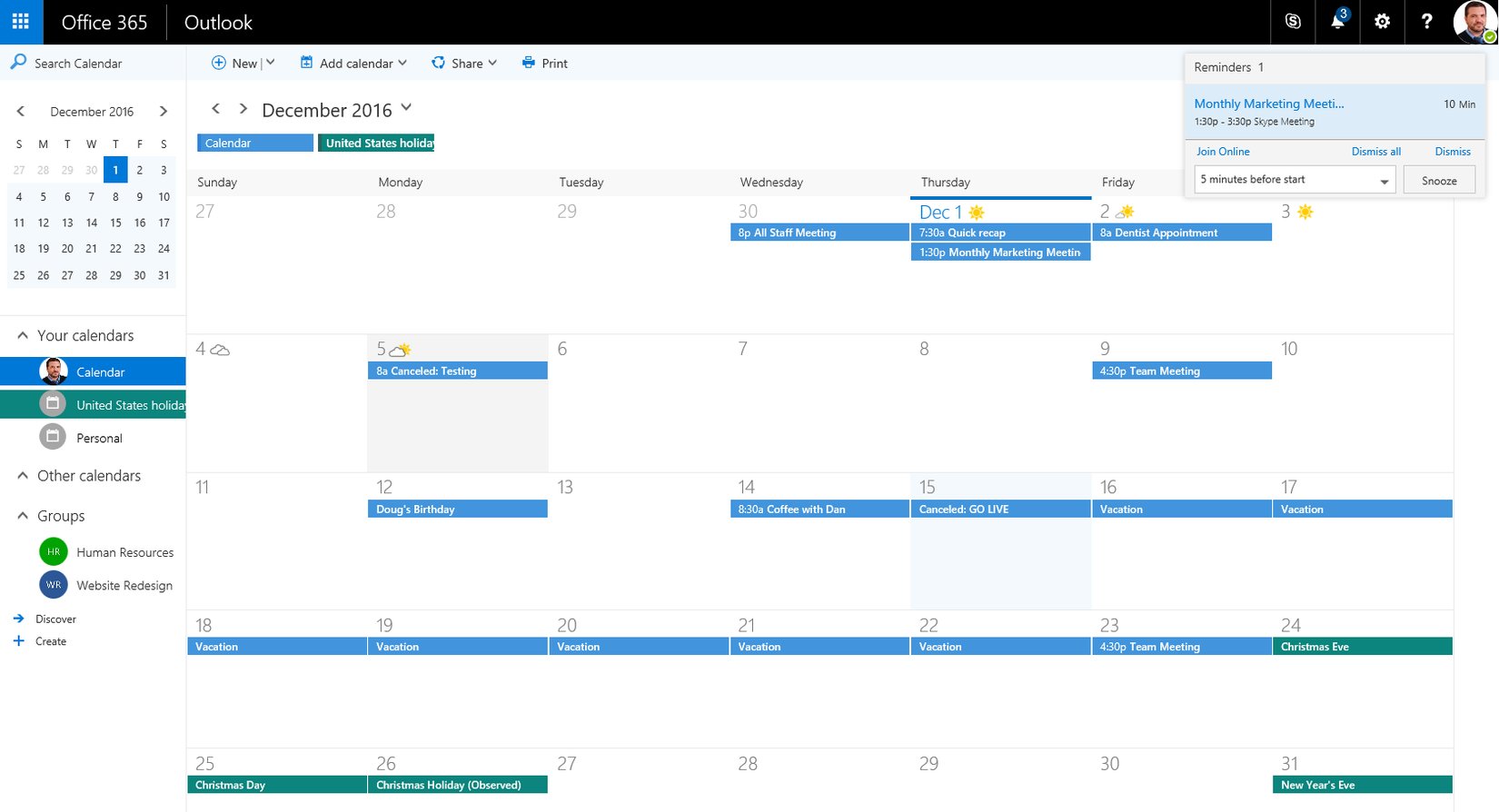Toggle United States holidays calendar in sidebar
This screenshot has height=812, width=1499.
point(93,404)
